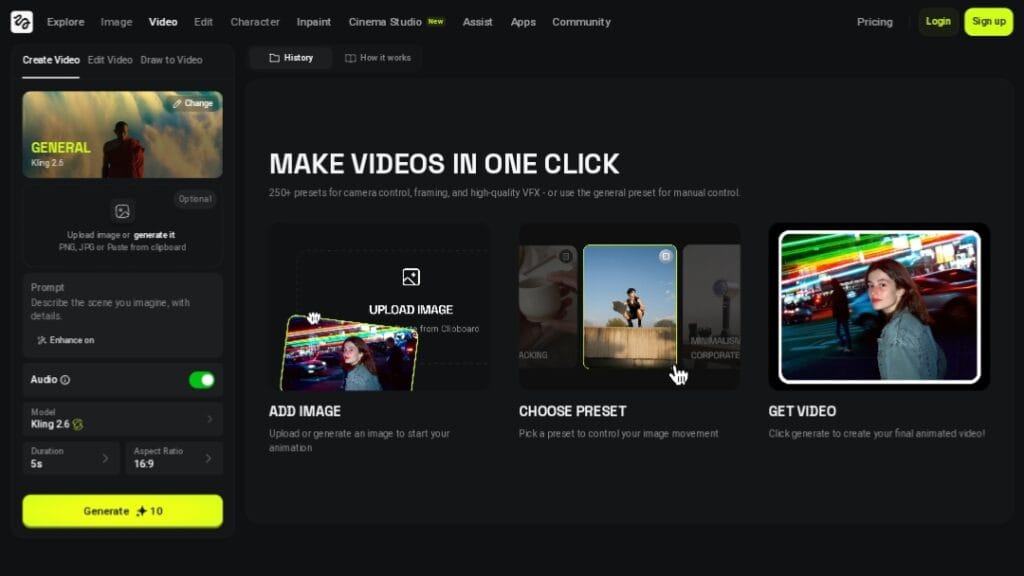
Task: Click the History folder icon
Action: 274,58
